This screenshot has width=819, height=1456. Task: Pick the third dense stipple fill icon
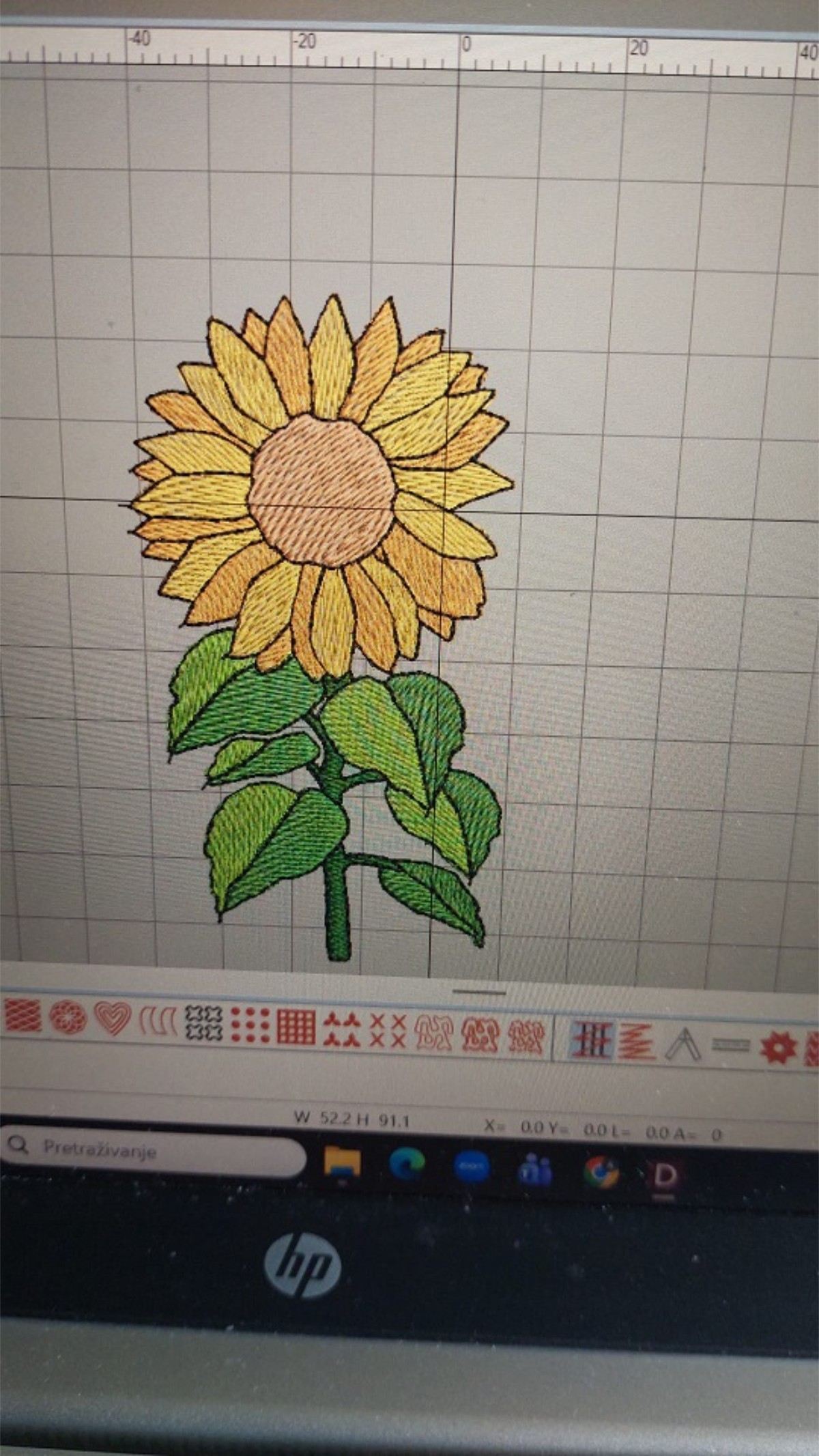(x=526, y=1037)
